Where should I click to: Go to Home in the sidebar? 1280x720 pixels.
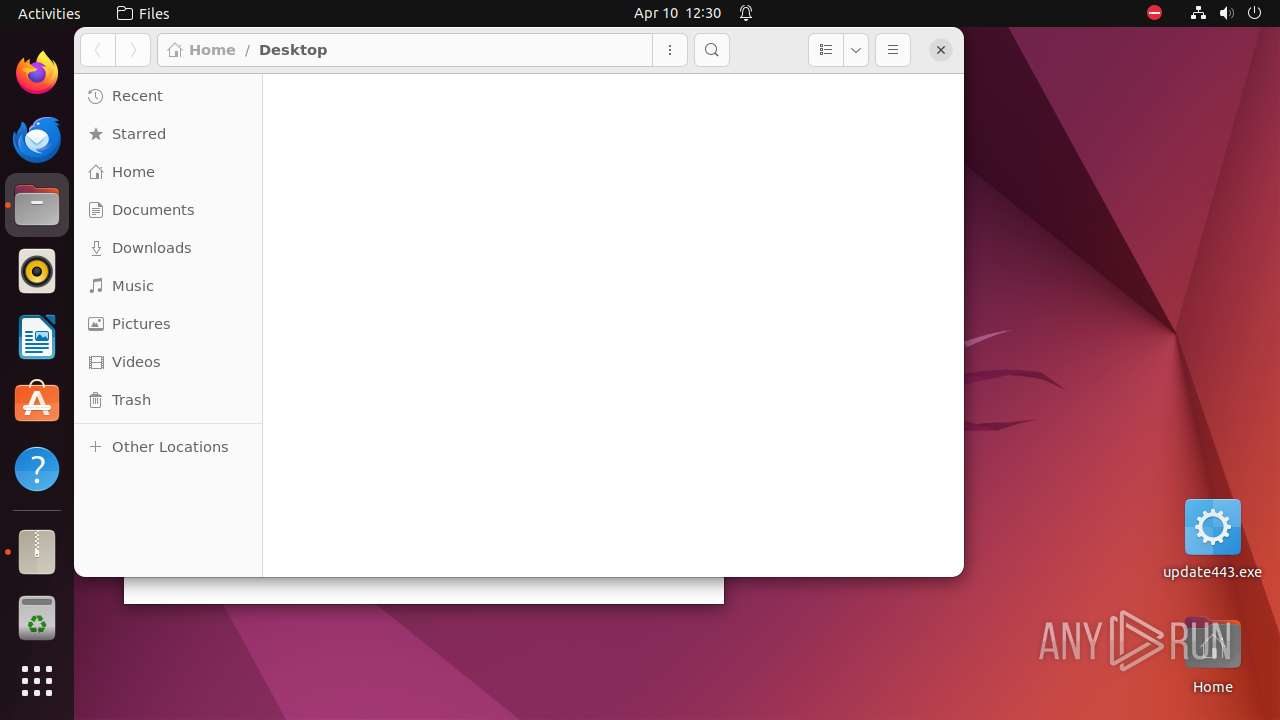[x=168, y=172]
